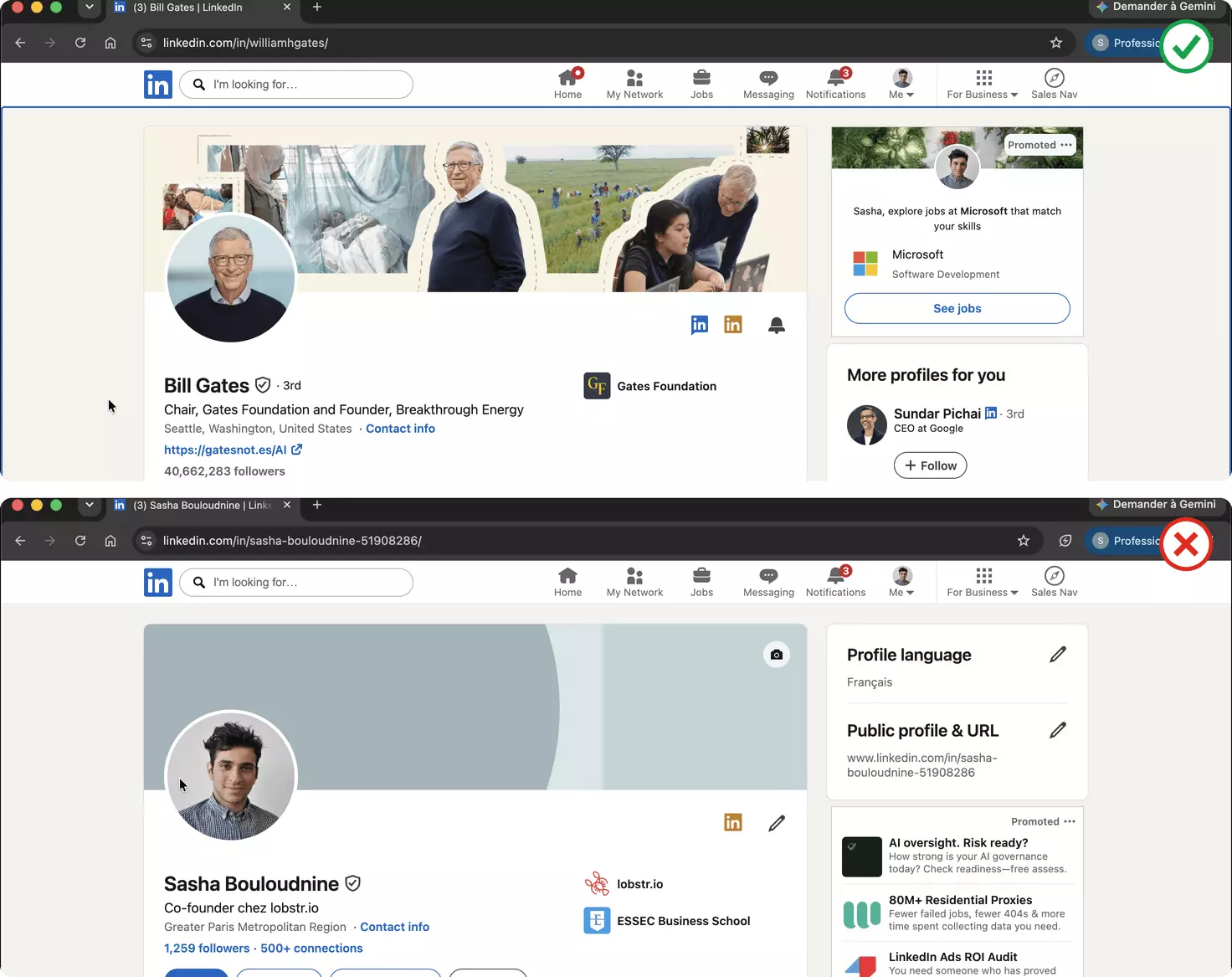Screen dimensions: 1232x977
Task: Click the verified shield beside Bill Gates's name
Action: click(x=263, y=385)
